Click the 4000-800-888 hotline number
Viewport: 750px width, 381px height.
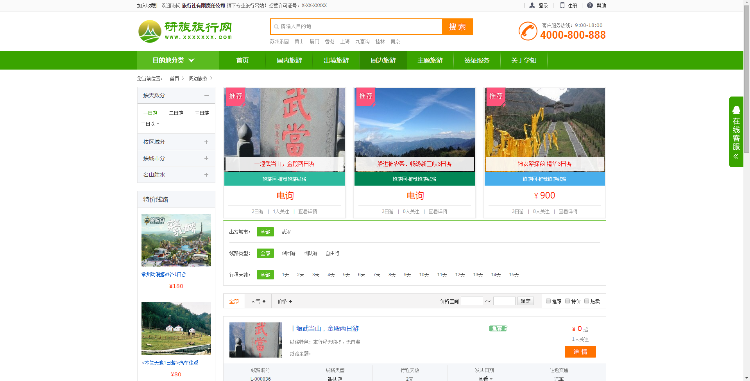tap(573, 35)
